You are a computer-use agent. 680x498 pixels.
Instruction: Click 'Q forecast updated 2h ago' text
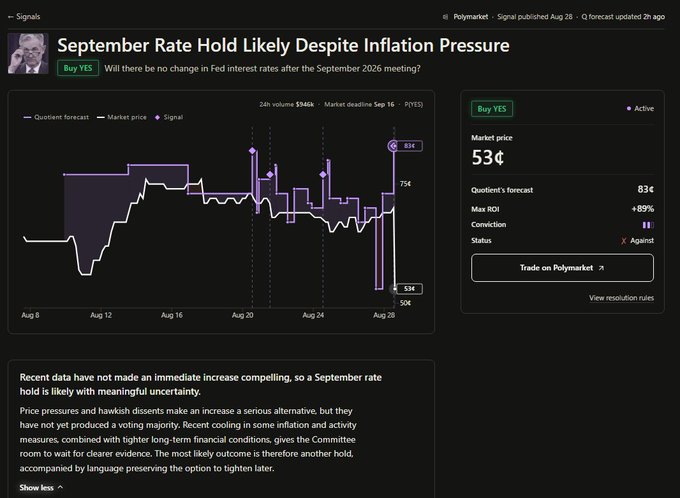coord(623,17)
